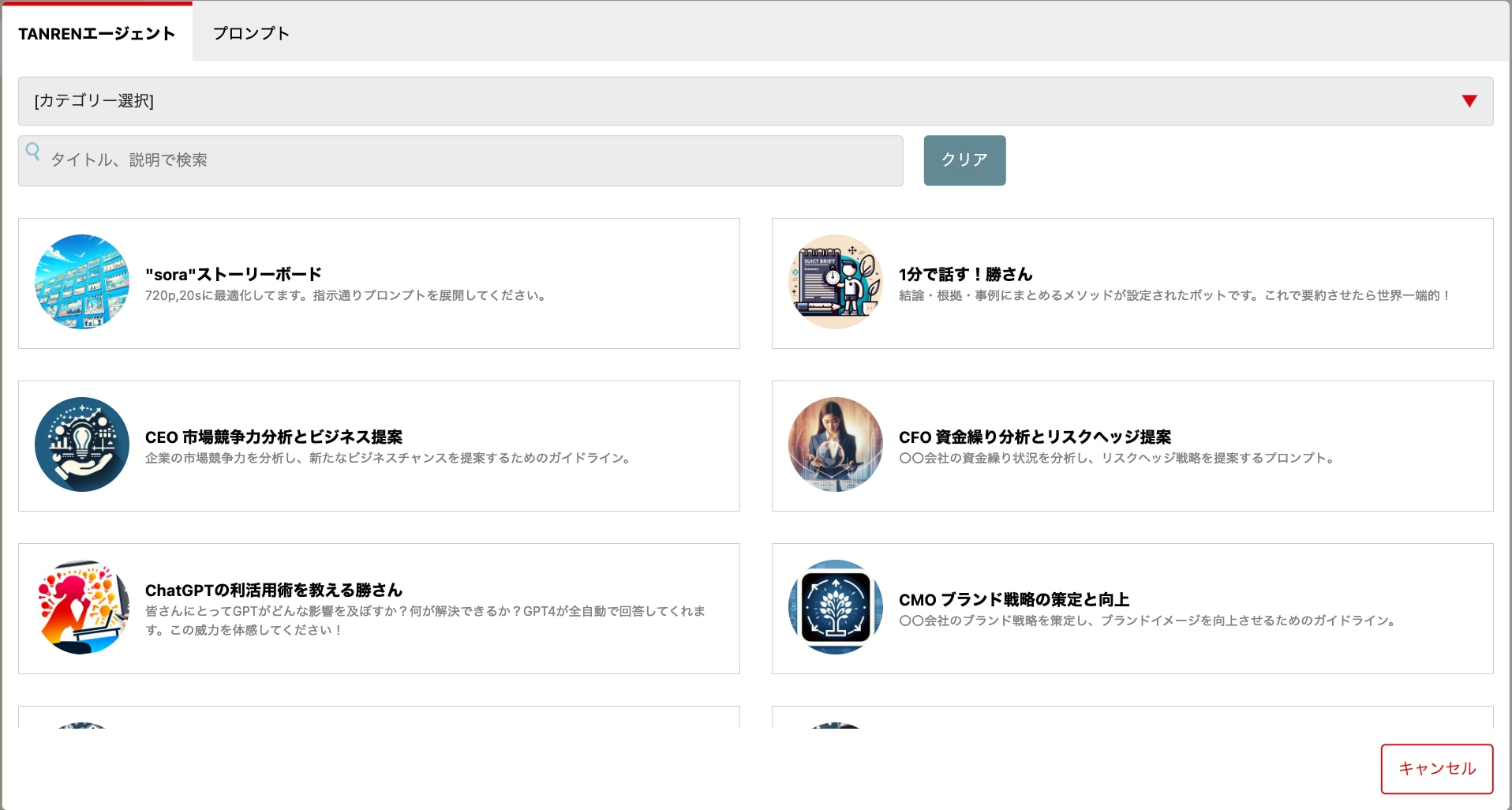Click the CMO tree-diagram avatar icon

[x=835, y=608]
